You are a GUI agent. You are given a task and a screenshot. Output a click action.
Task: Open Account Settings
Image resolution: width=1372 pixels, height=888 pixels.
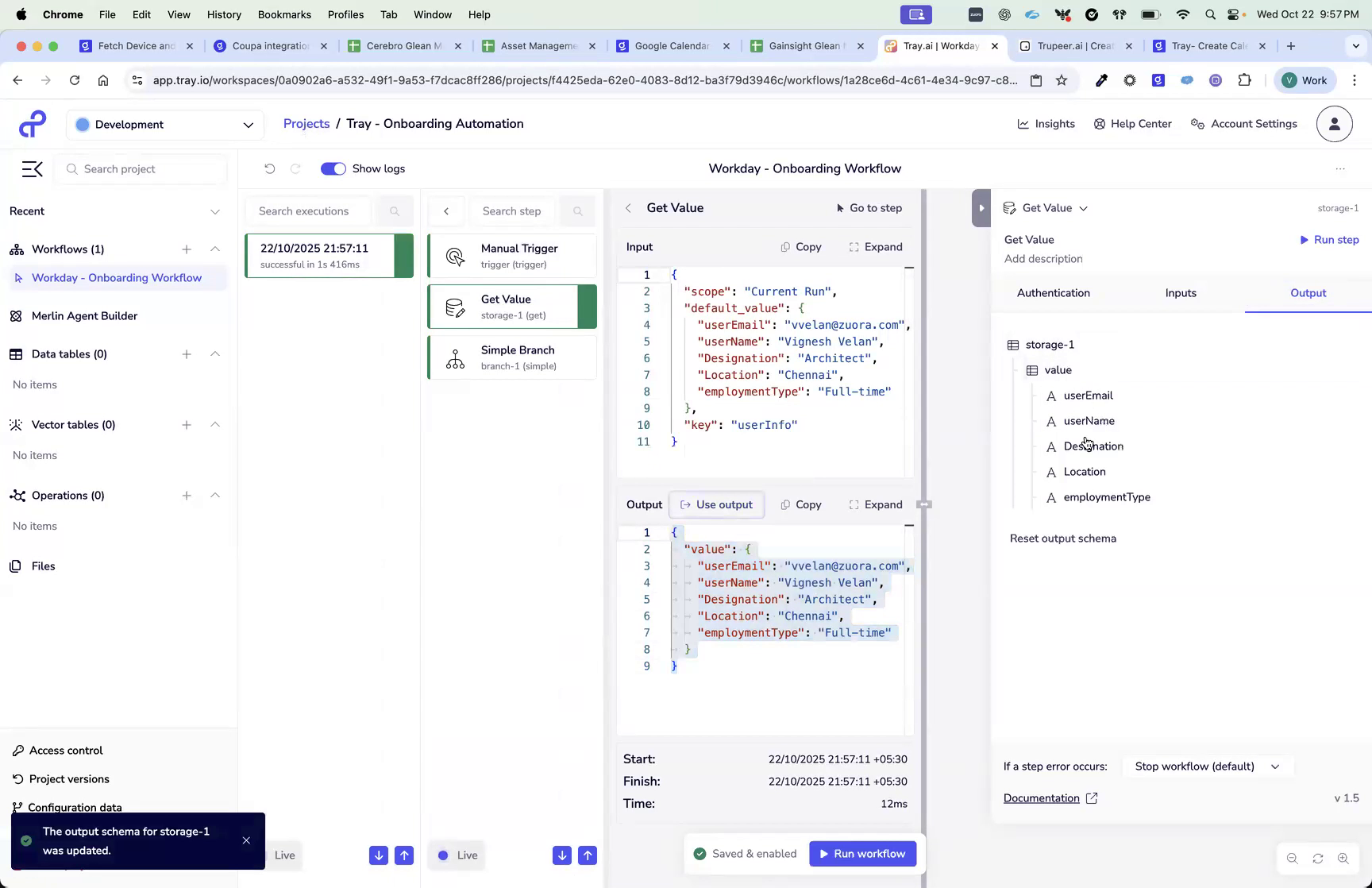coord(1243,124)
